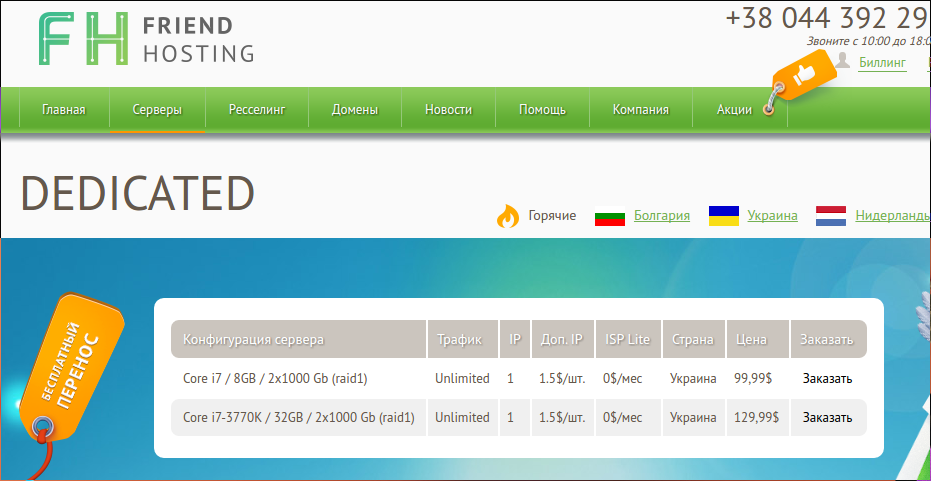Open the Главная menu item
Image resolution: width=931 pixels, height=481 pixels.
64,109
